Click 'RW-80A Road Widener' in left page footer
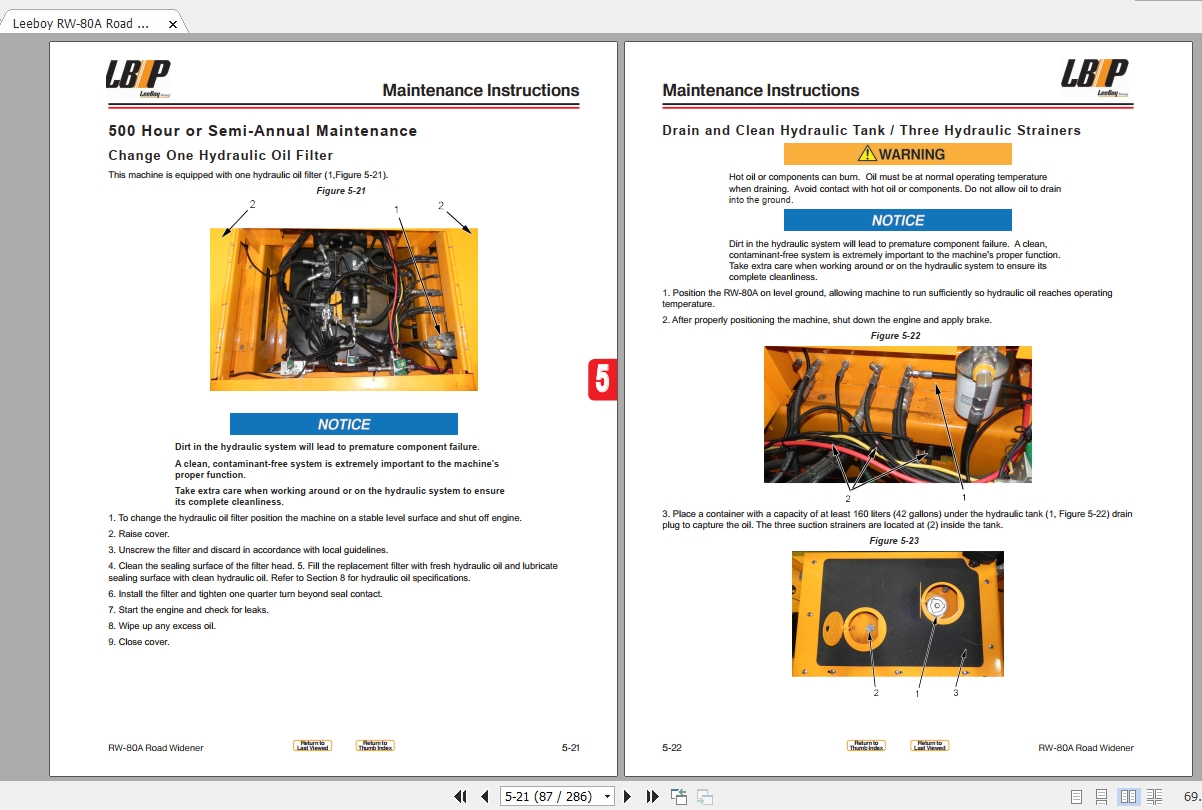 [x=156, y=748]
